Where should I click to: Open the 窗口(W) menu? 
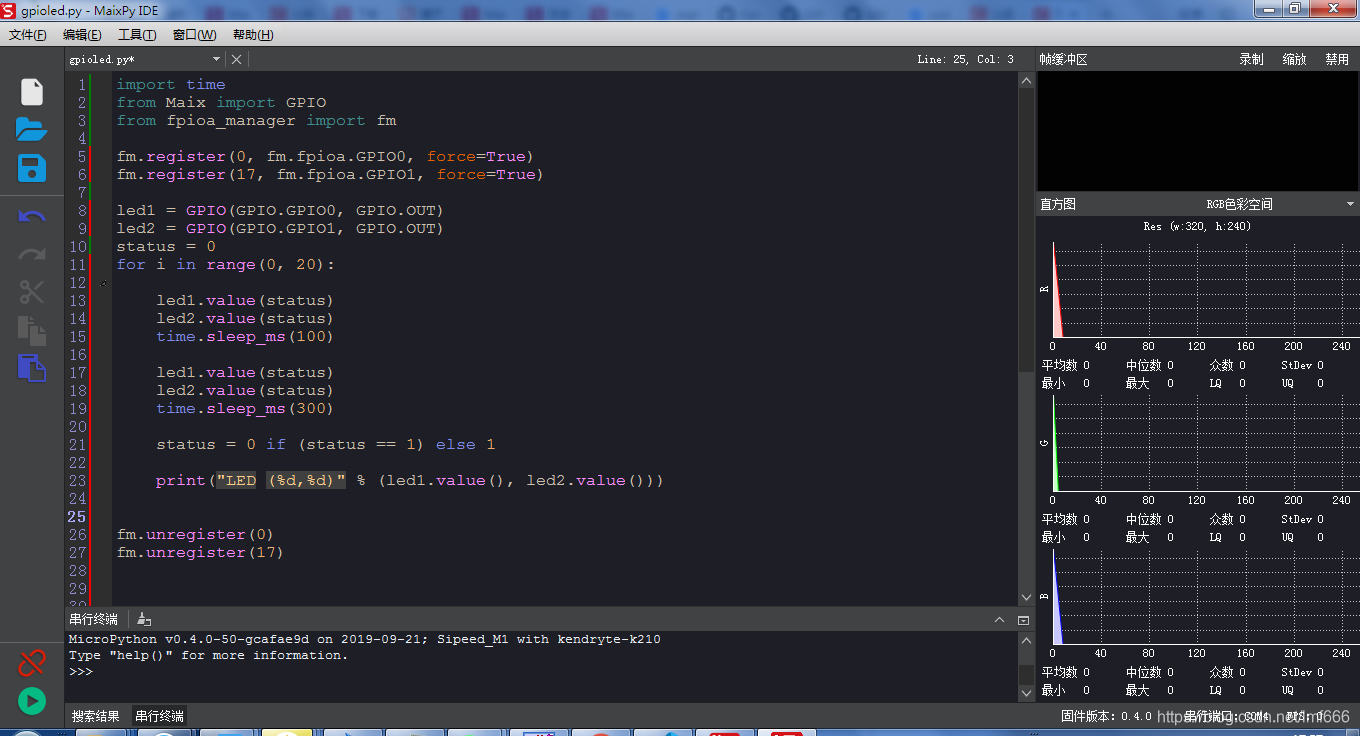[x=194, y=35]
